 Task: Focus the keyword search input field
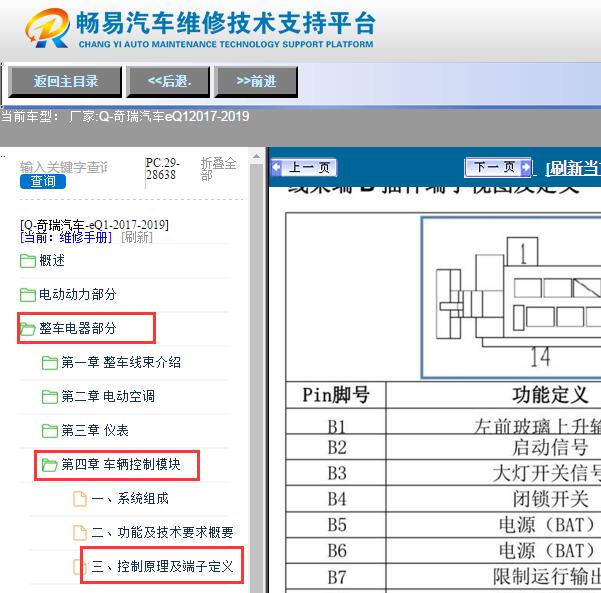[x=64, y=167]
